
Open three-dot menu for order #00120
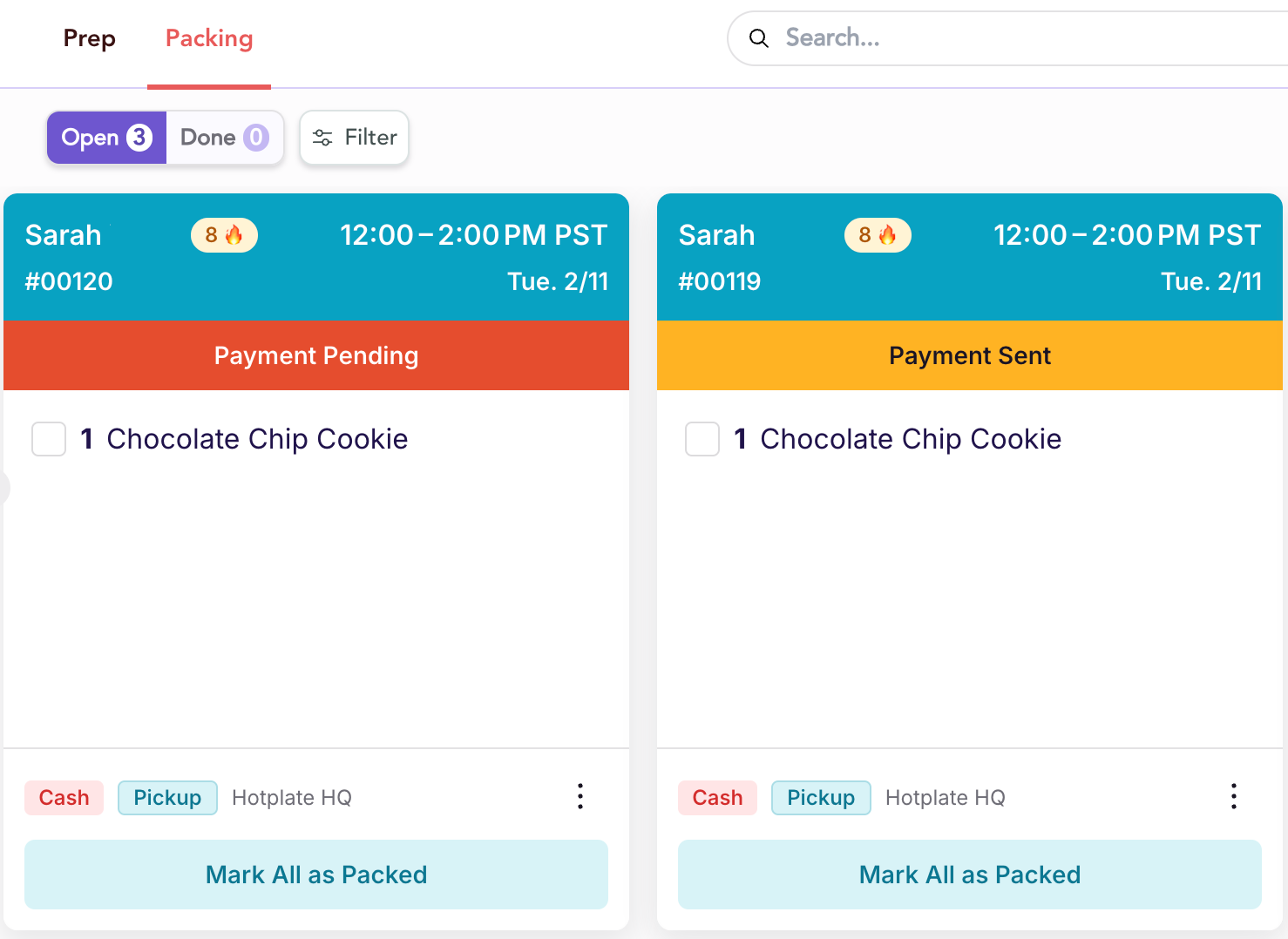pyautogui.click(x=580, y=796)
